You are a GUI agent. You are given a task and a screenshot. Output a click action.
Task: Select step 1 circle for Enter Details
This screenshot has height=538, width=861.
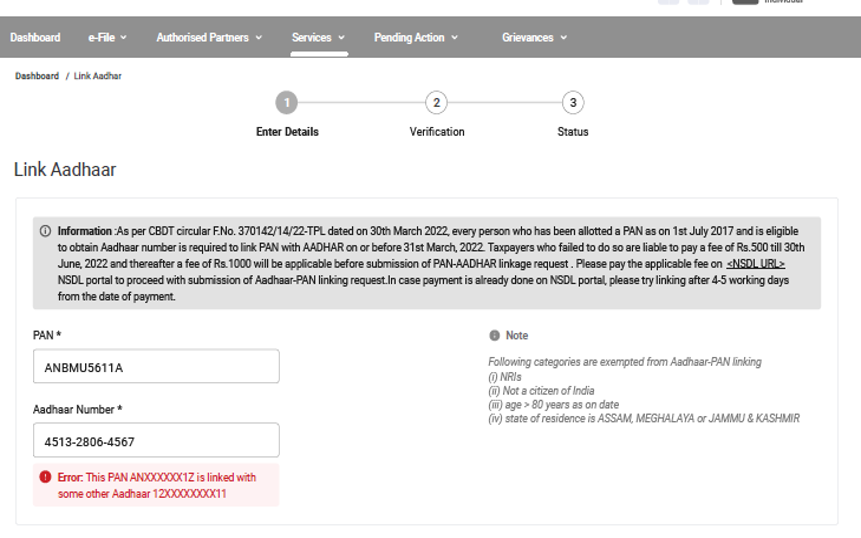[x=287, y=102]
